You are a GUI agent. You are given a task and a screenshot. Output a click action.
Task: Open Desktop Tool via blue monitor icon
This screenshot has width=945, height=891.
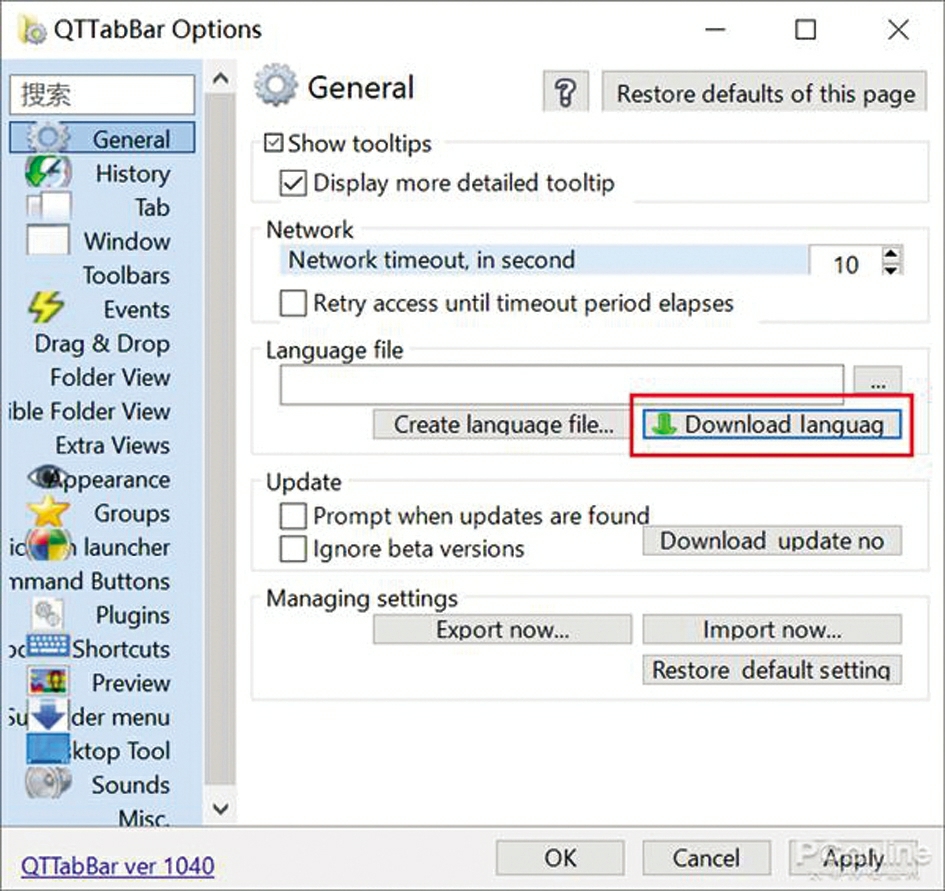(x=48, y=749)
